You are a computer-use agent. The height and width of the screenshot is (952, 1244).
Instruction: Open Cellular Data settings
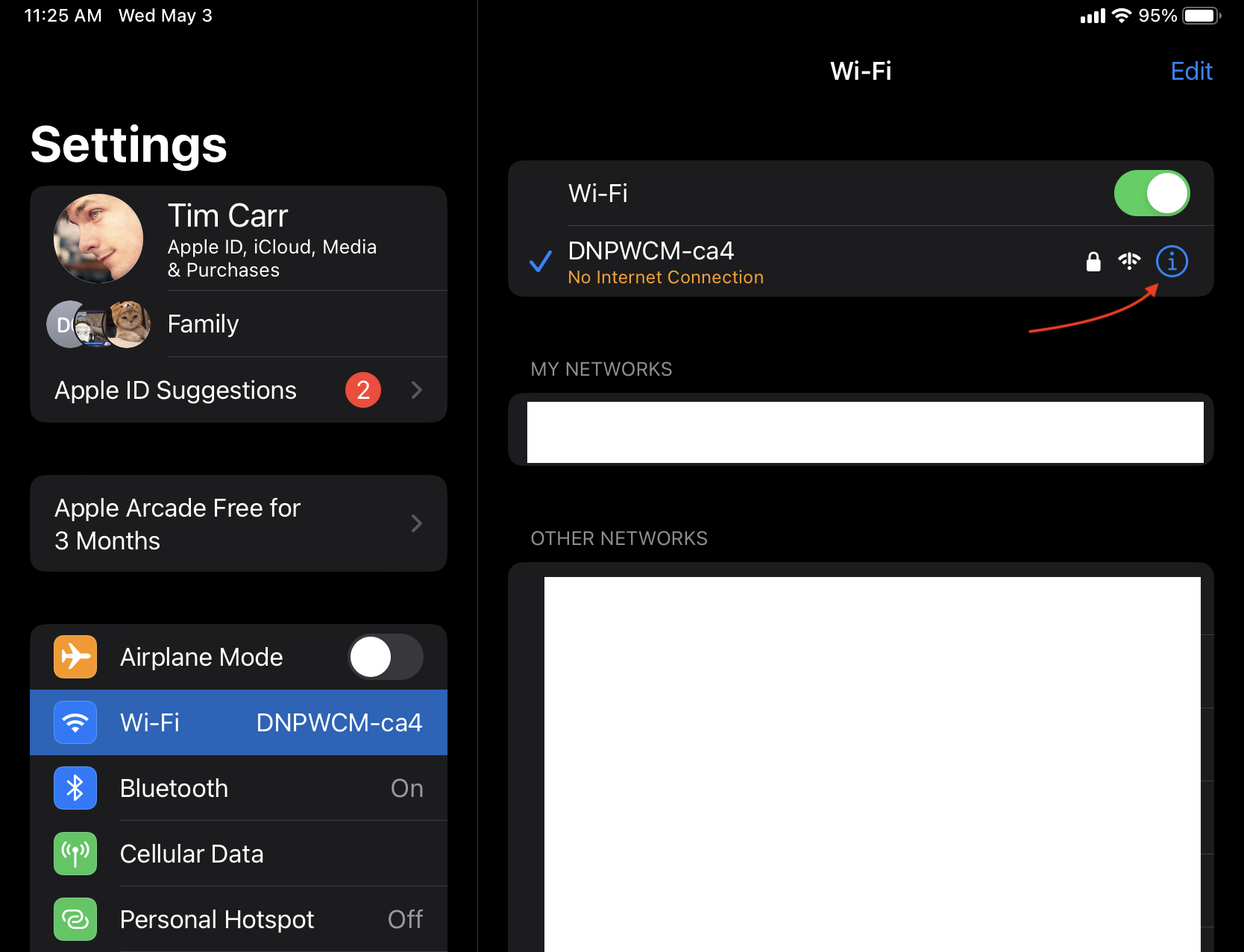(239, 854)
